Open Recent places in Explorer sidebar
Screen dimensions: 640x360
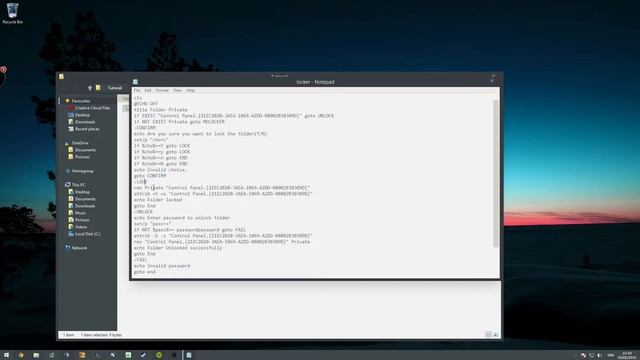tap(87, 129)
